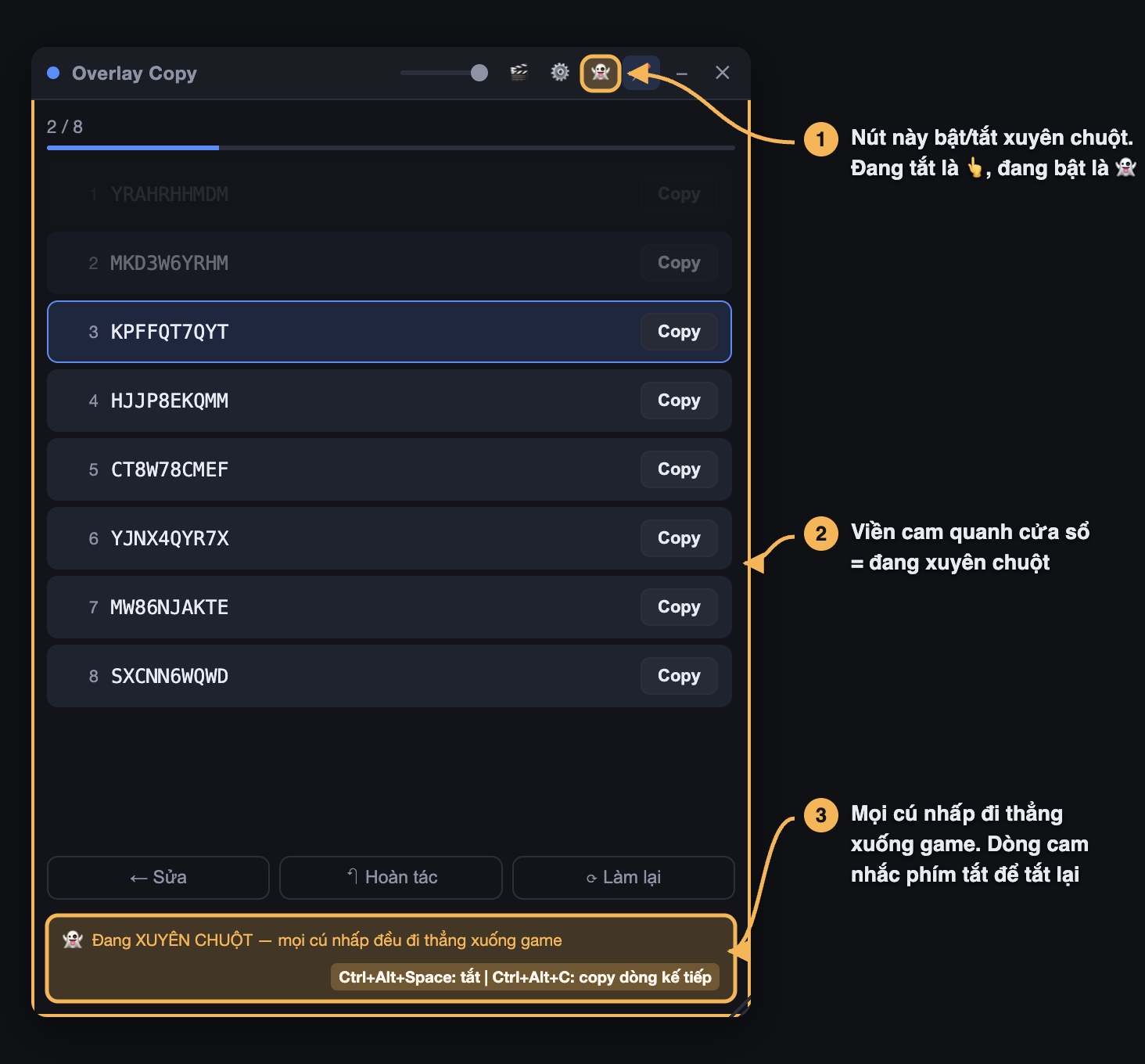This screenshot has width=1145, height=1064.
Task: Select the code text YRAHRHHMDM
Action: [170, 194]
